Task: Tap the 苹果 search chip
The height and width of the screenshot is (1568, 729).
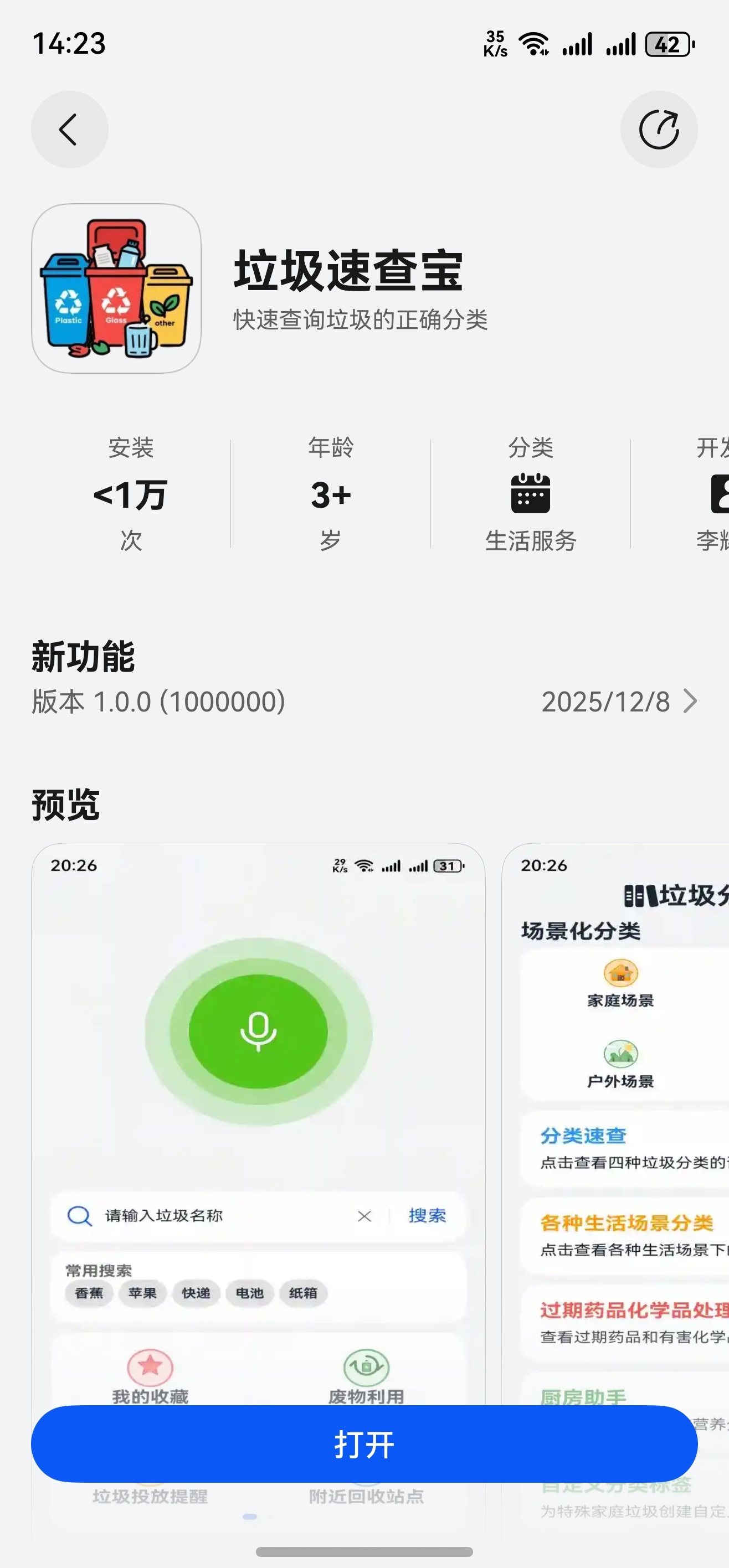Action: click(142, 1293)
